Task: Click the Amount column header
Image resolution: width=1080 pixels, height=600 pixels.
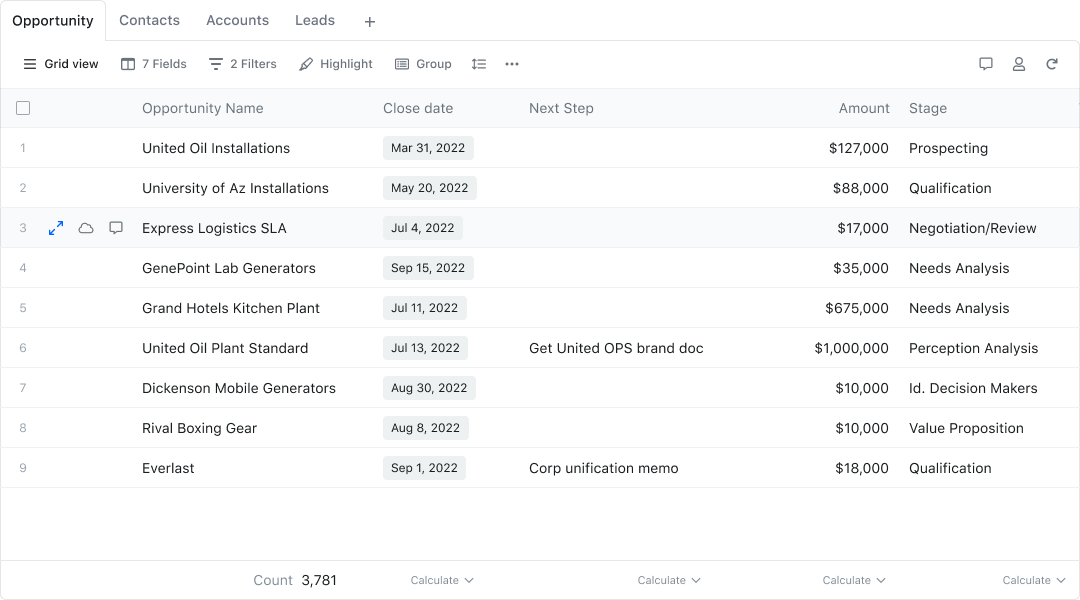Action: [864, 108]
